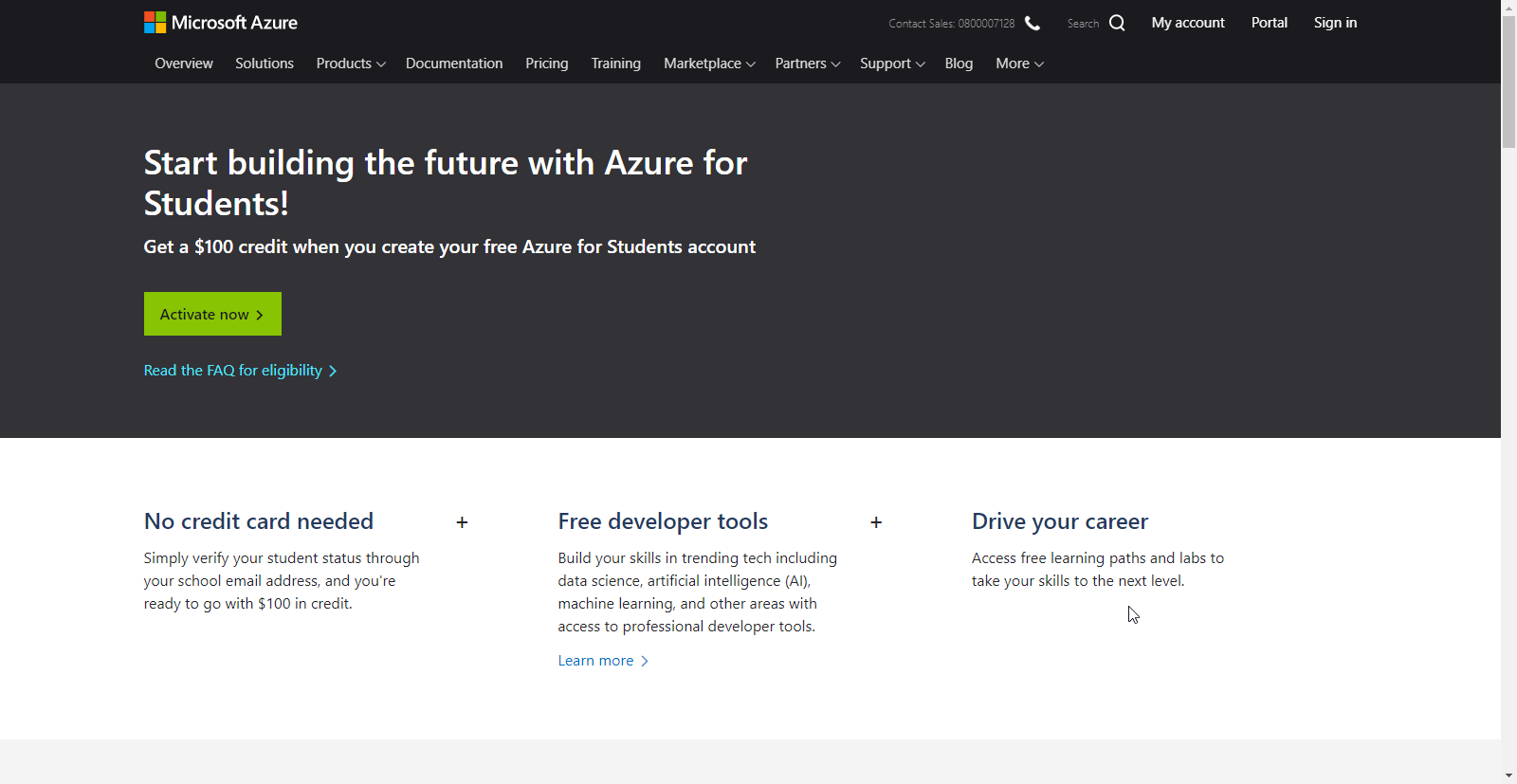Viewport: 1517px width, 784px height.
Task: Click Sign in
Action: click(1335, 23)
